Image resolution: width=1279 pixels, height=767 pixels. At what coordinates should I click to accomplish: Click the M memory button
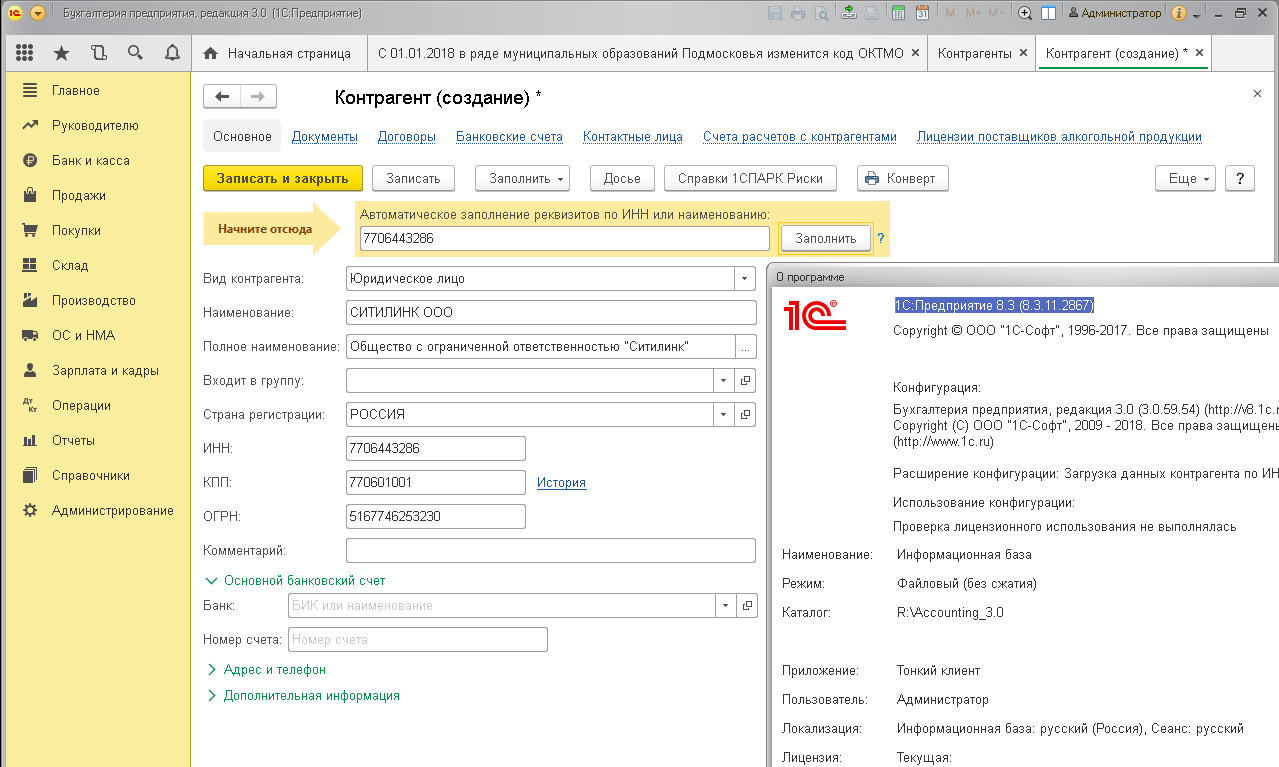(x=950, y=13)
